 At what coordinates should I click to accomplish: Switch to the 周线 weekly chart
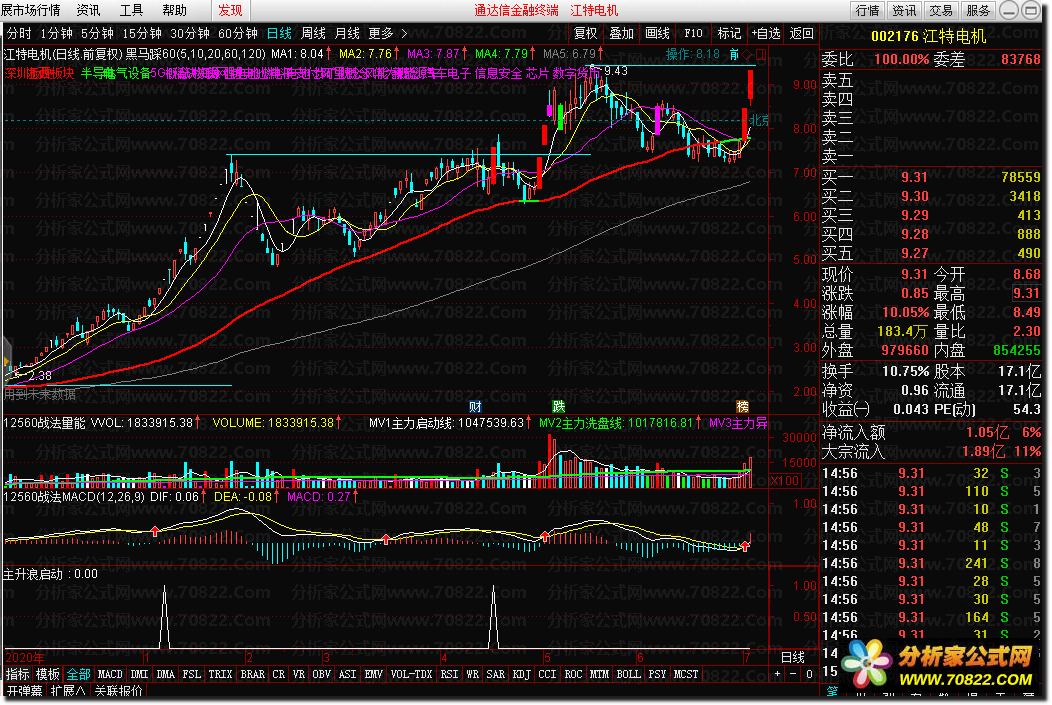[313, 33]
